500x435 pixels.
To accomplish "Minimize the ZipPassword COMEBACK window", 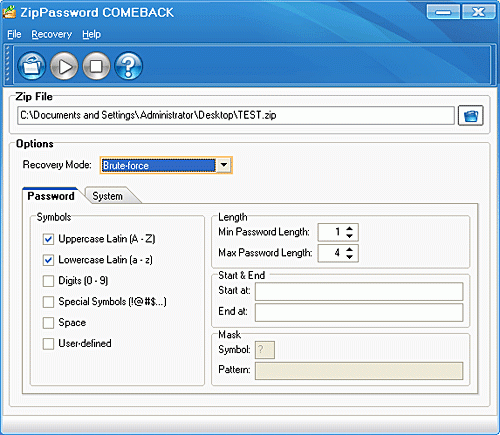I will pos(443,12).
